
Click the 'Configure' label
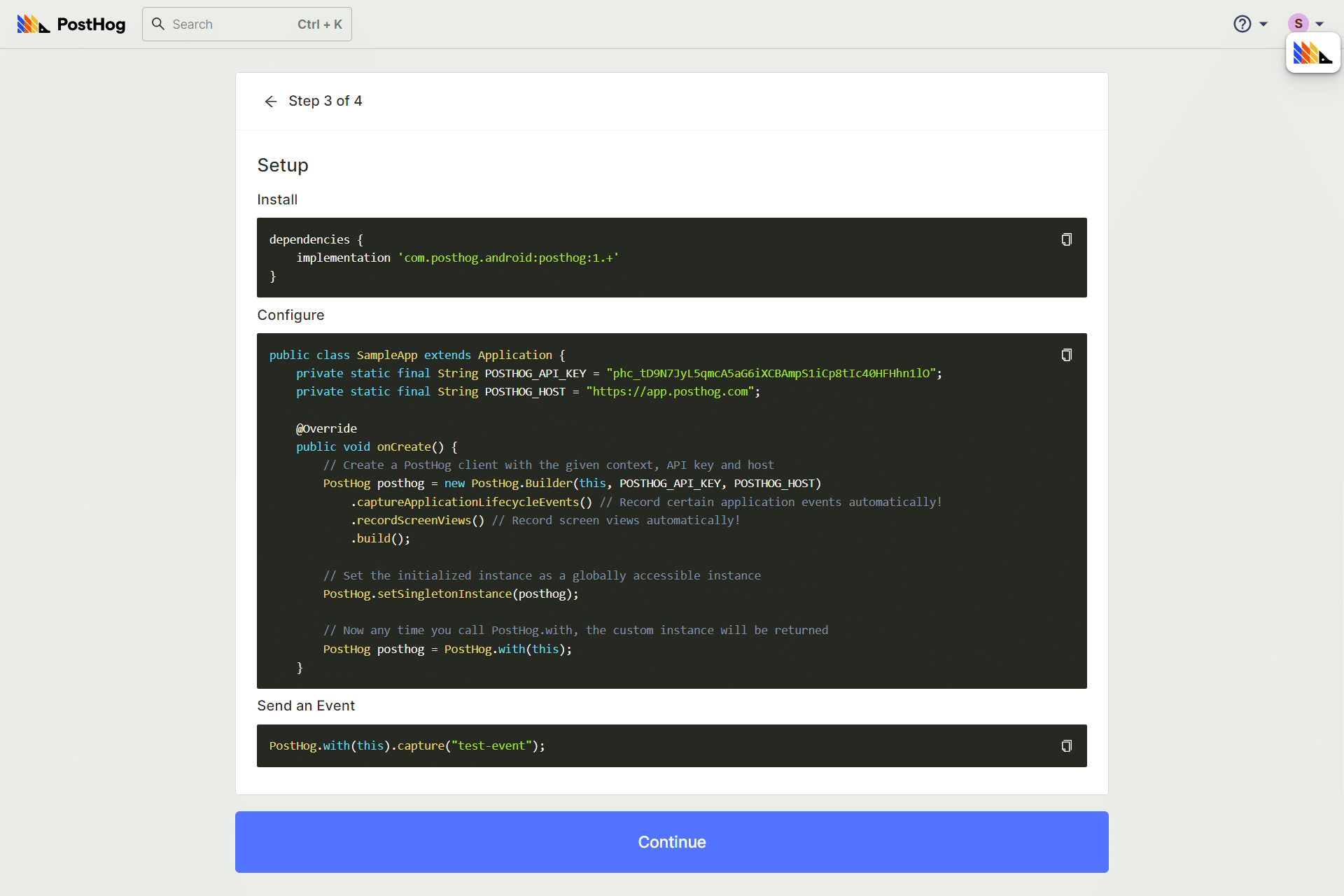(x=290, y=315)
